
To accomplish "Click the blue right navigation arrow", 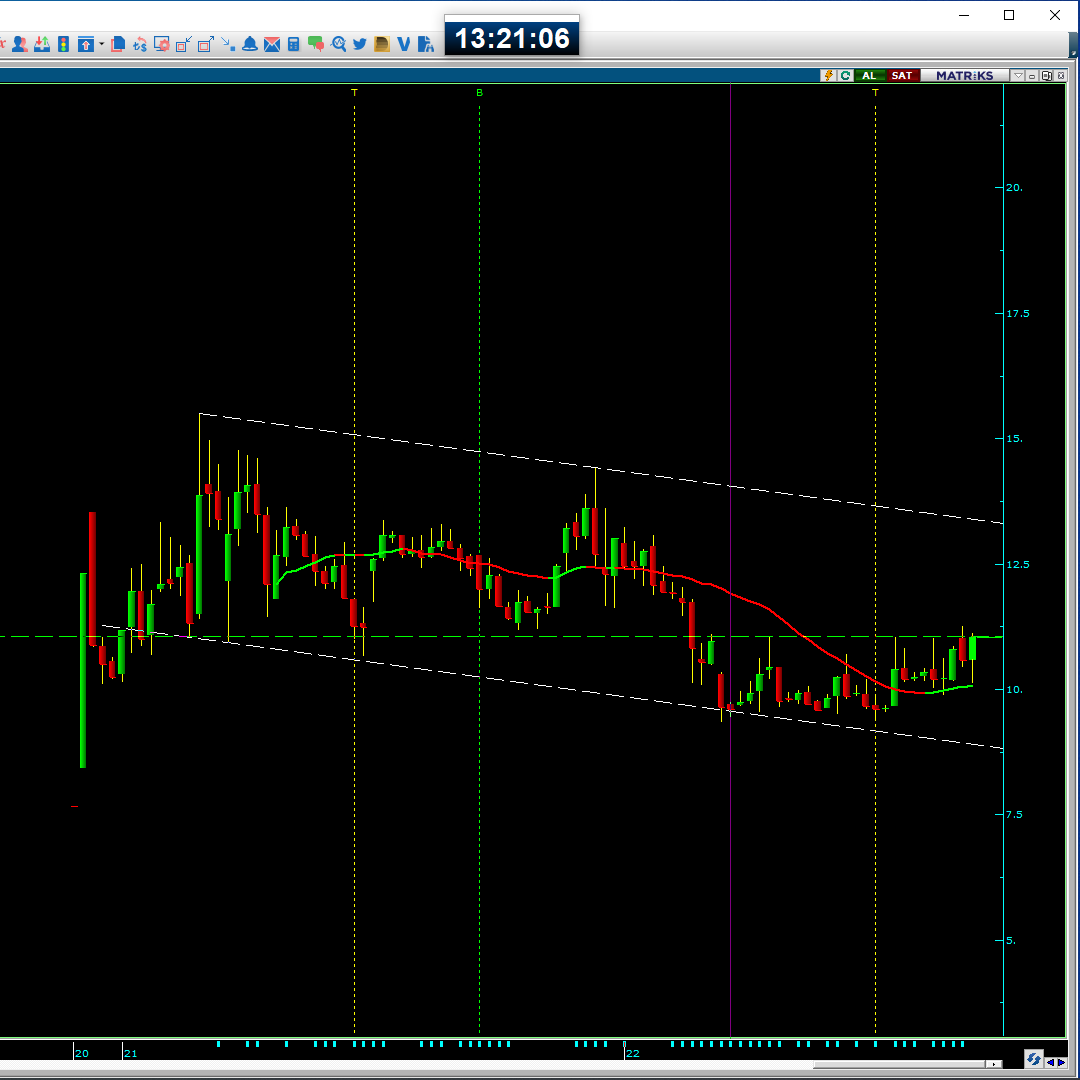I will (x=1061, y=1062).
